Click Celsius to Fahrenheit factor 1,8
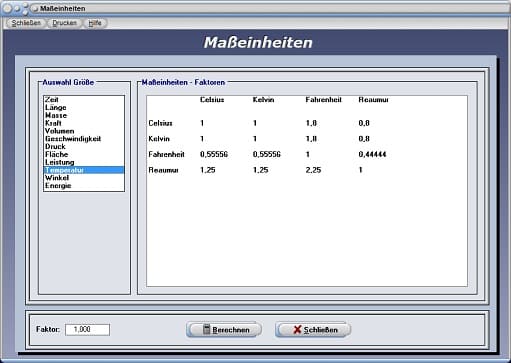This screenshot has width=511, height=363. 311,123
